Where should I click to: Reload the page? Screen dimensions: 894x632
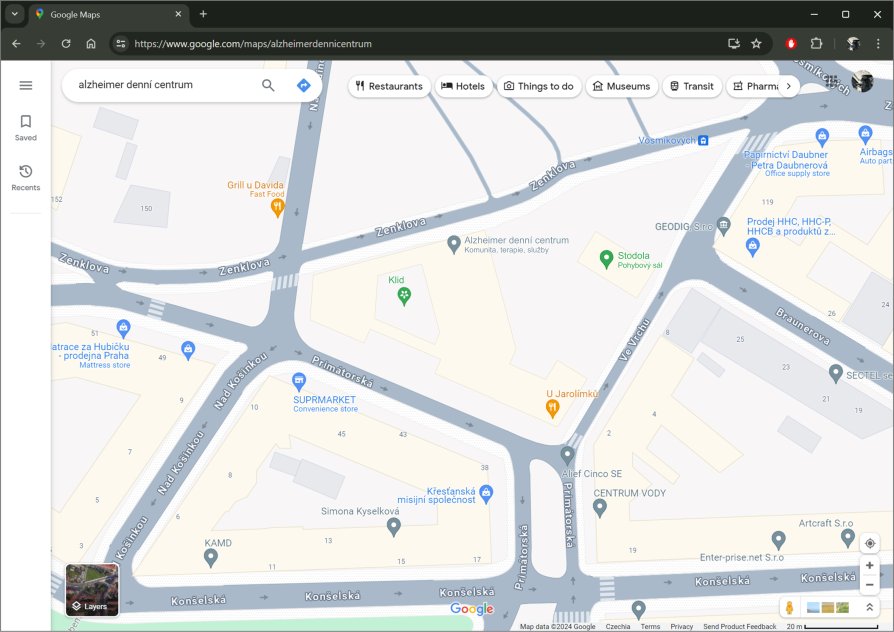point(66,44)
